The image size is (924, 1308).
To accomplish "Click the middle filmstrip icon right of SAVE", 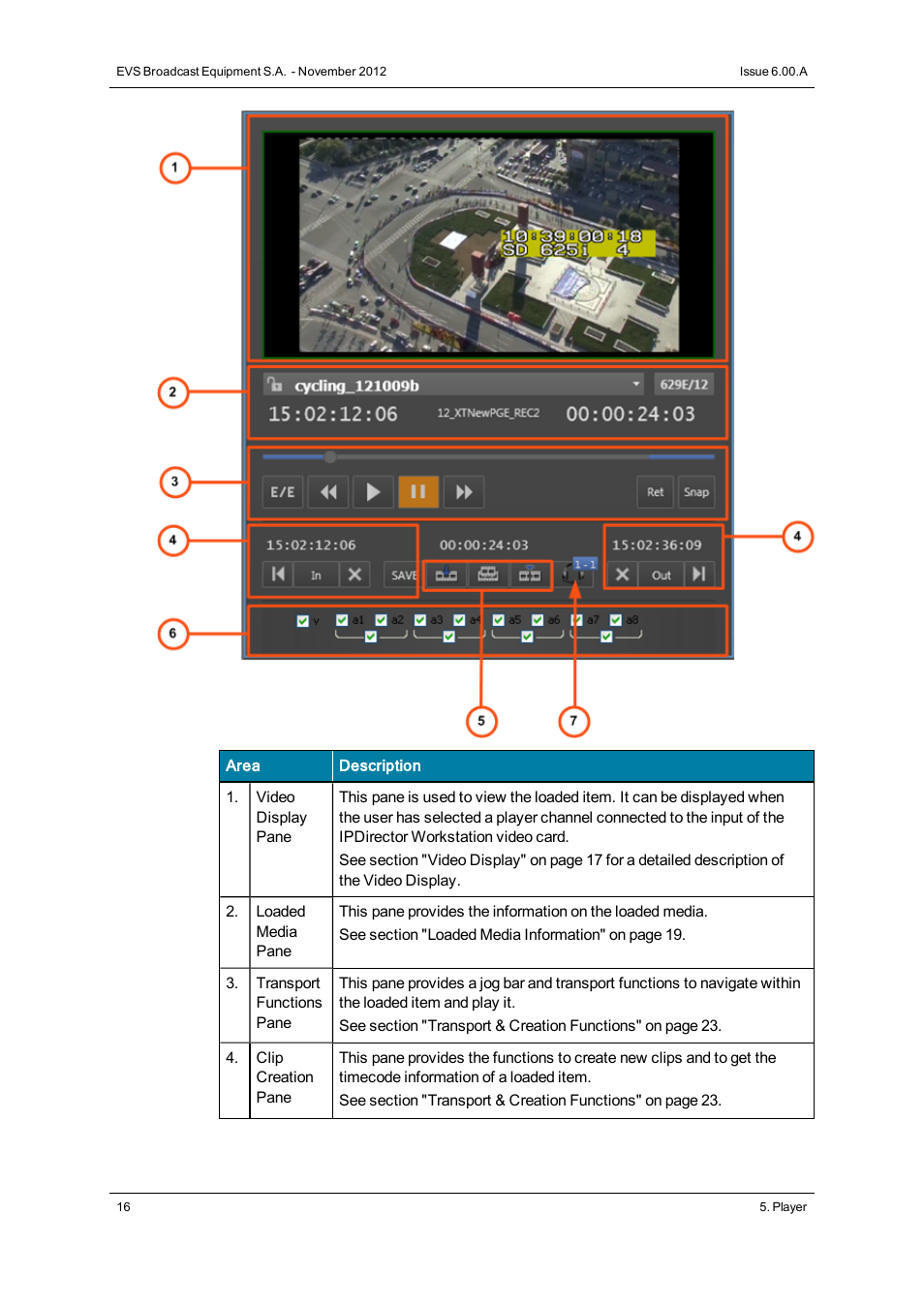I will coord(488,575).
